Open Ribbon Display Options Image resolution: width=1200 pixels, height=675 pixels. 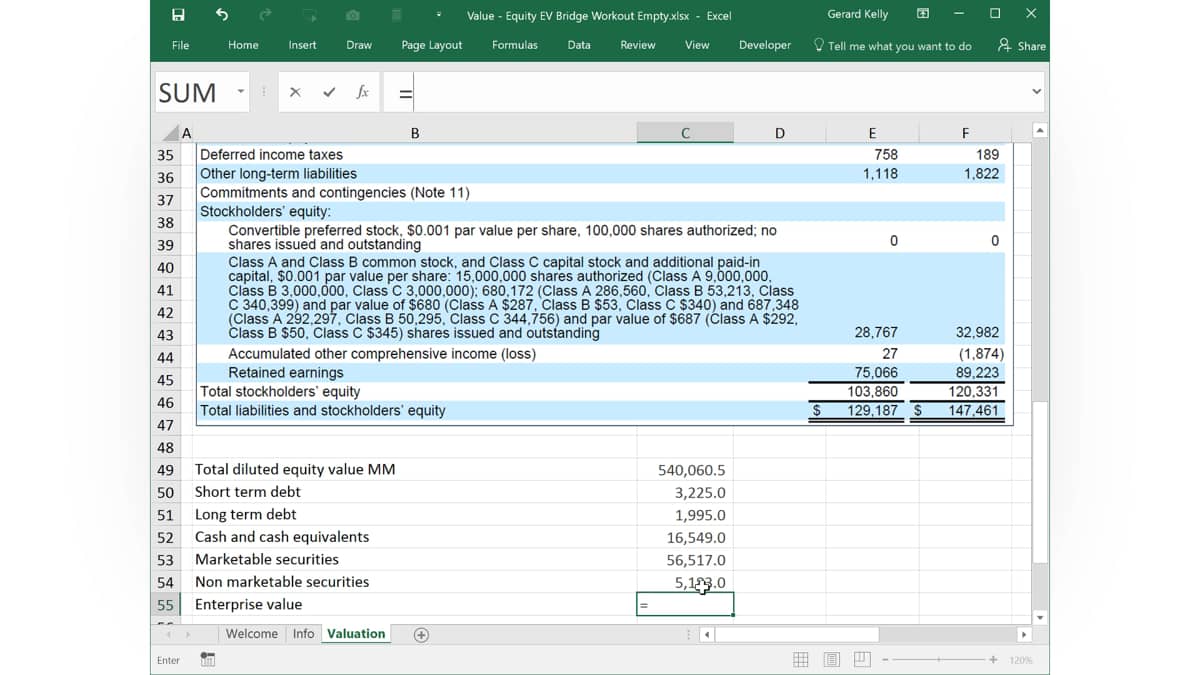tap(922, 14)
